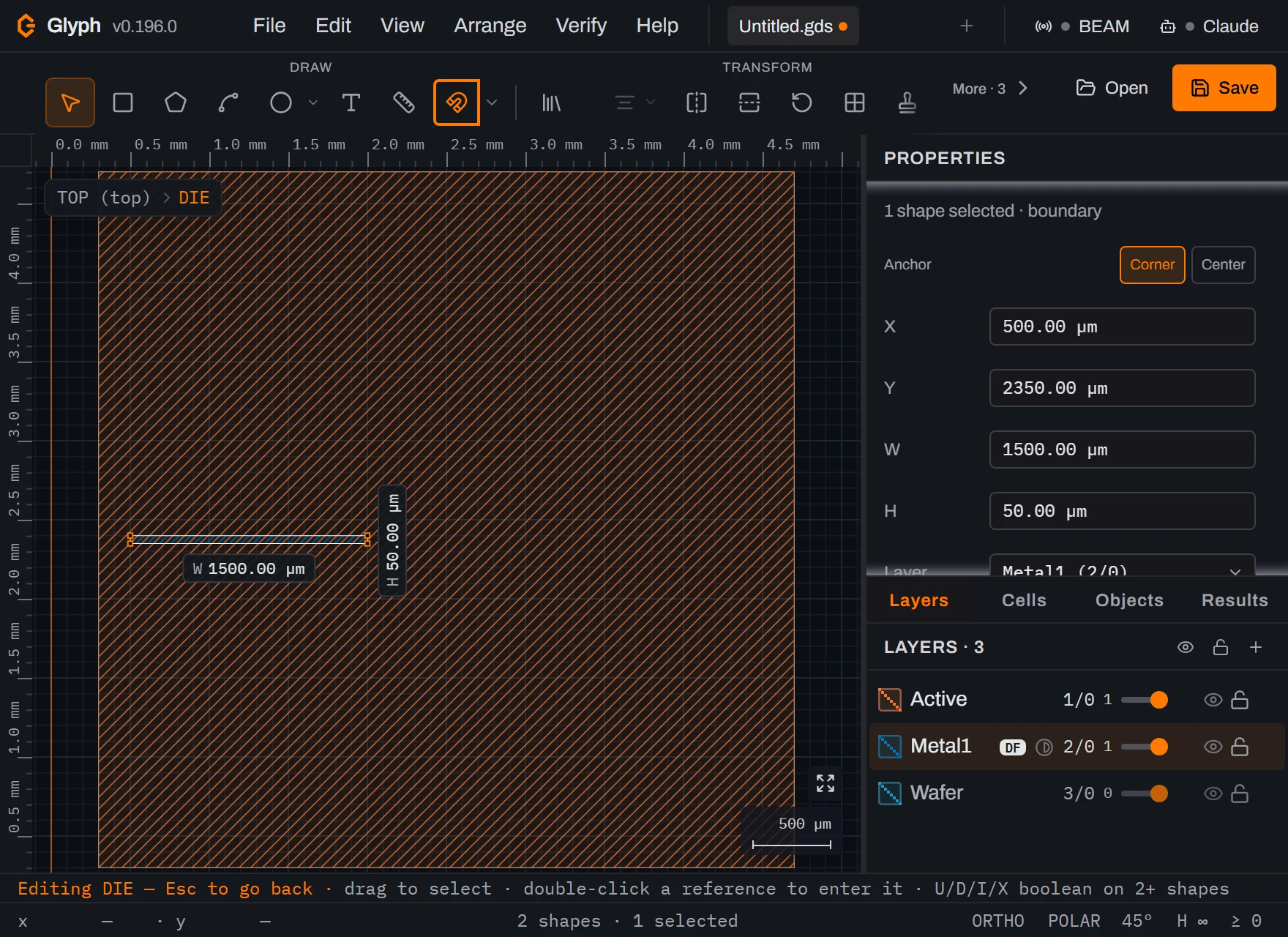The height and width of the screenshot is (937, 1288).
Task: Click the X position input field
Action: tap(1122, 326)
